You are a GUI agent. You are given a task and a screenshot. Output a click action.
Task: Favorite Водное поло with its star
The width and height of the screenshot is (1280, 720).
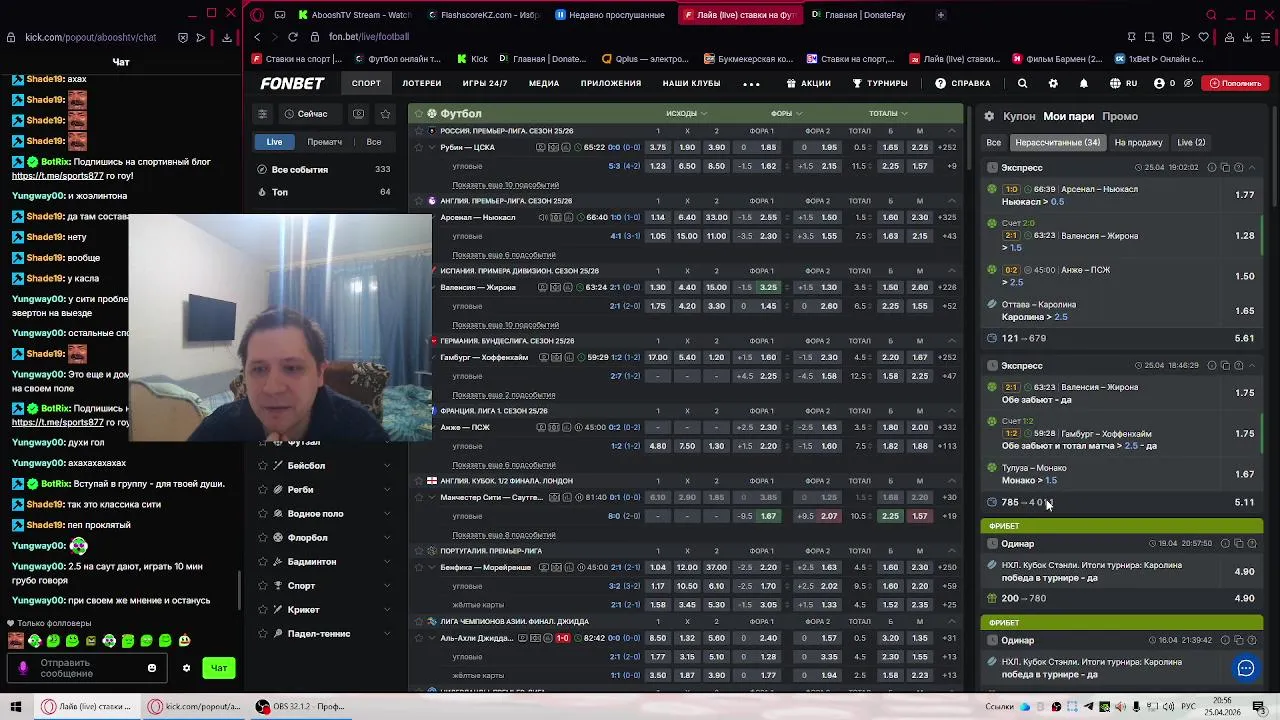click(263, 514)
